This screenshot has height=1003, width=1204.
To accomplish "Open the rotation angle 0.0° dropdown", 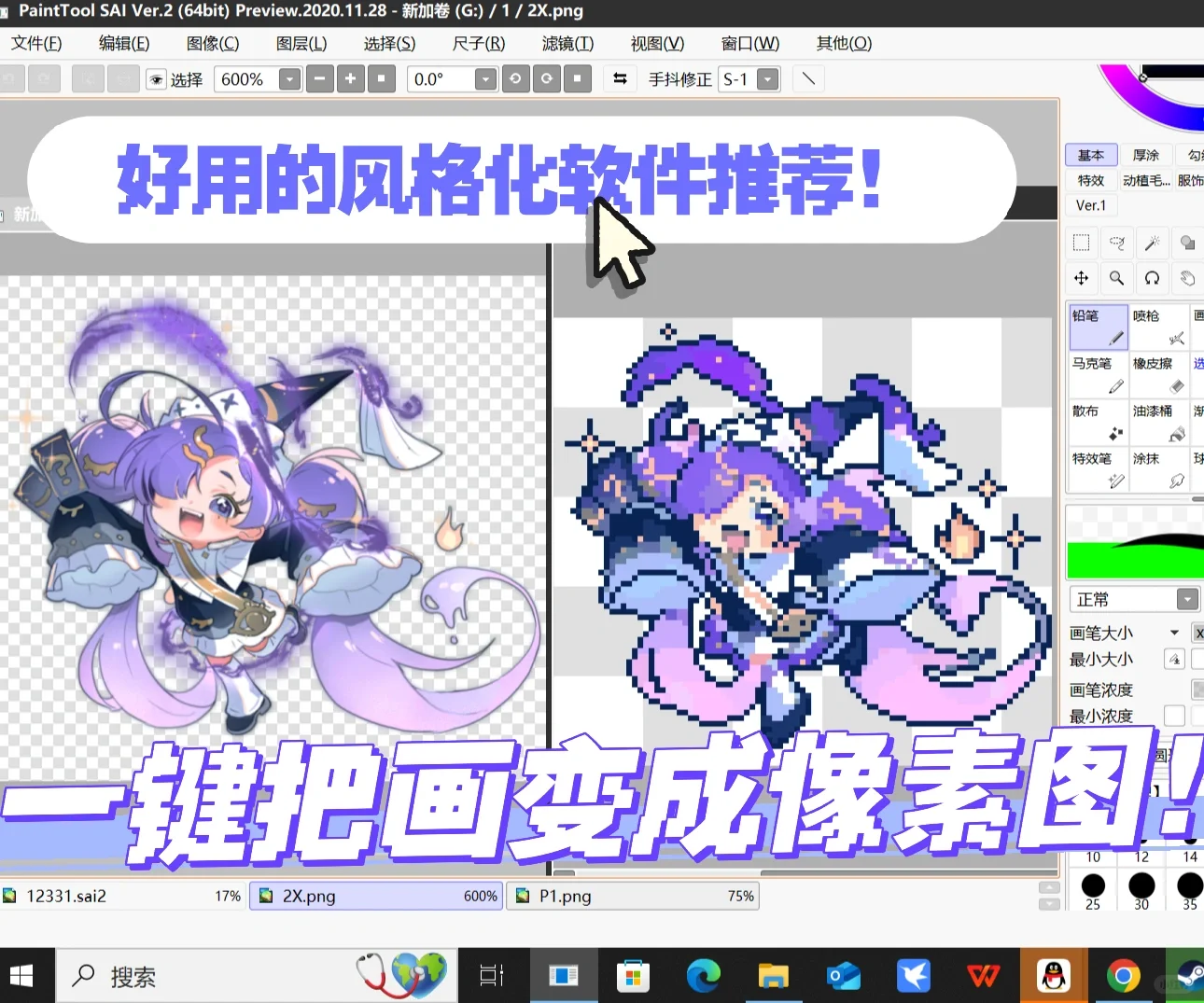I will [484, 79].
